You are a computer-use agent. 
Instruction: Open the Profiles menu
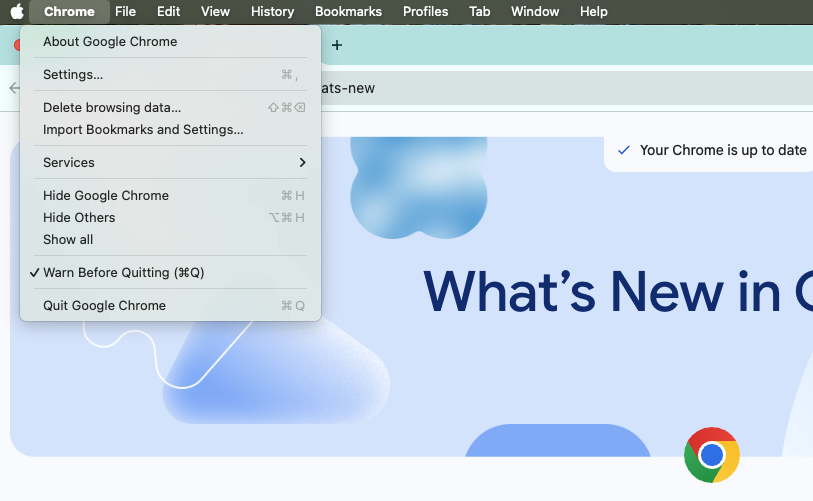[425, 11]
